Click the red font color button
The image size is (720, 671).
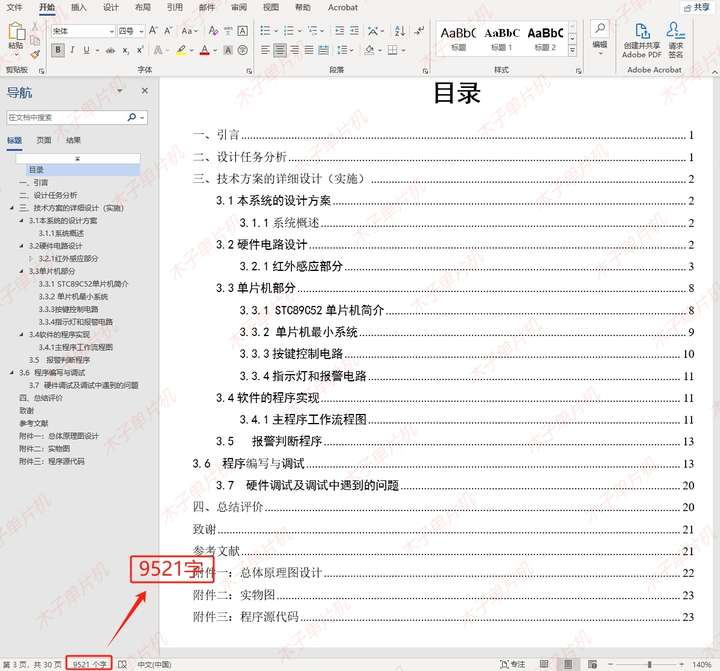[x=205, y=50]
